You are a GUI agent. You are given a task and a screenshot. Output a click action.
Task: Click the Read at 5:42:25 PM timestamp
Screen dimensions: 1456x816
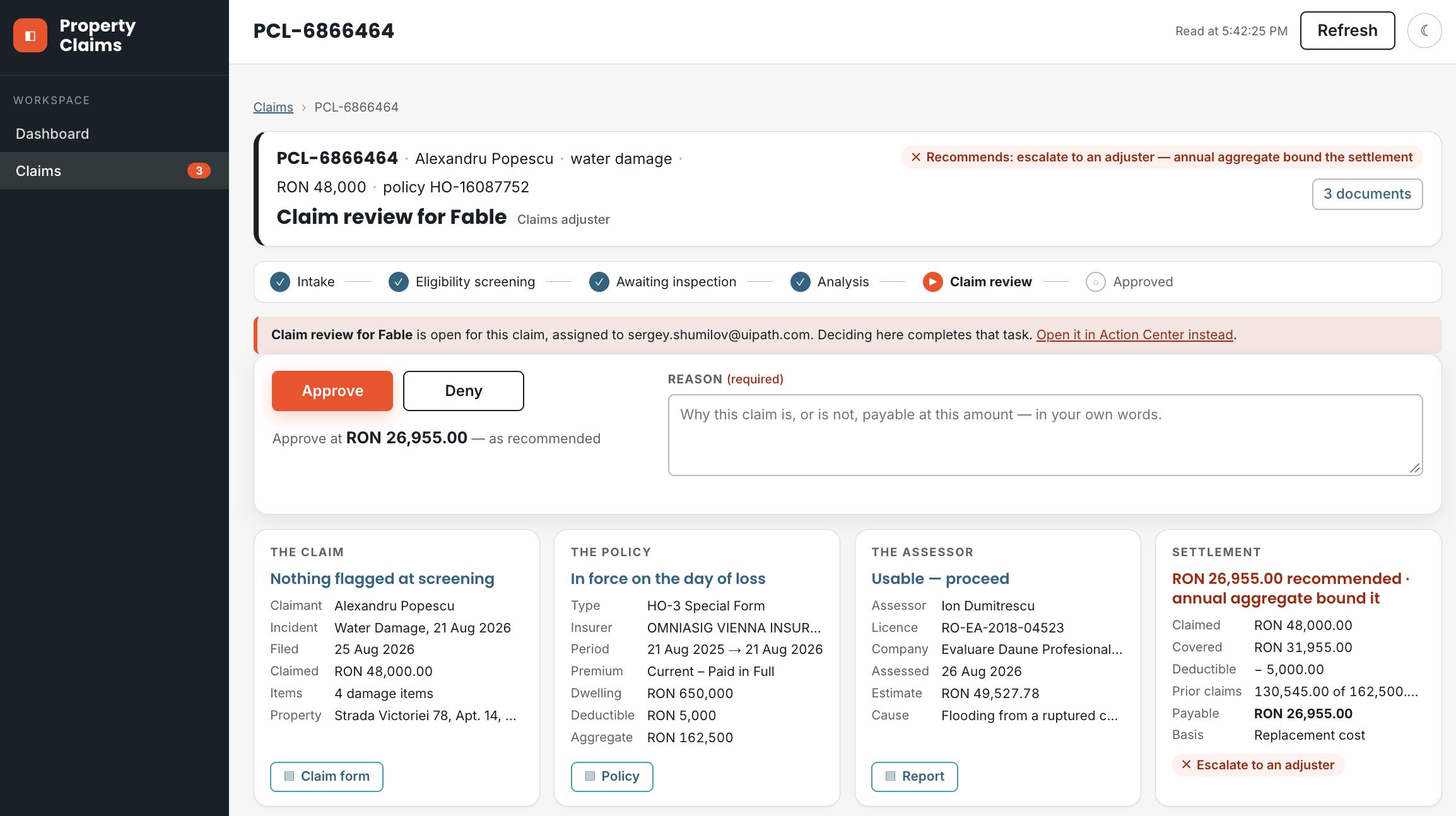pos(1231,31)
